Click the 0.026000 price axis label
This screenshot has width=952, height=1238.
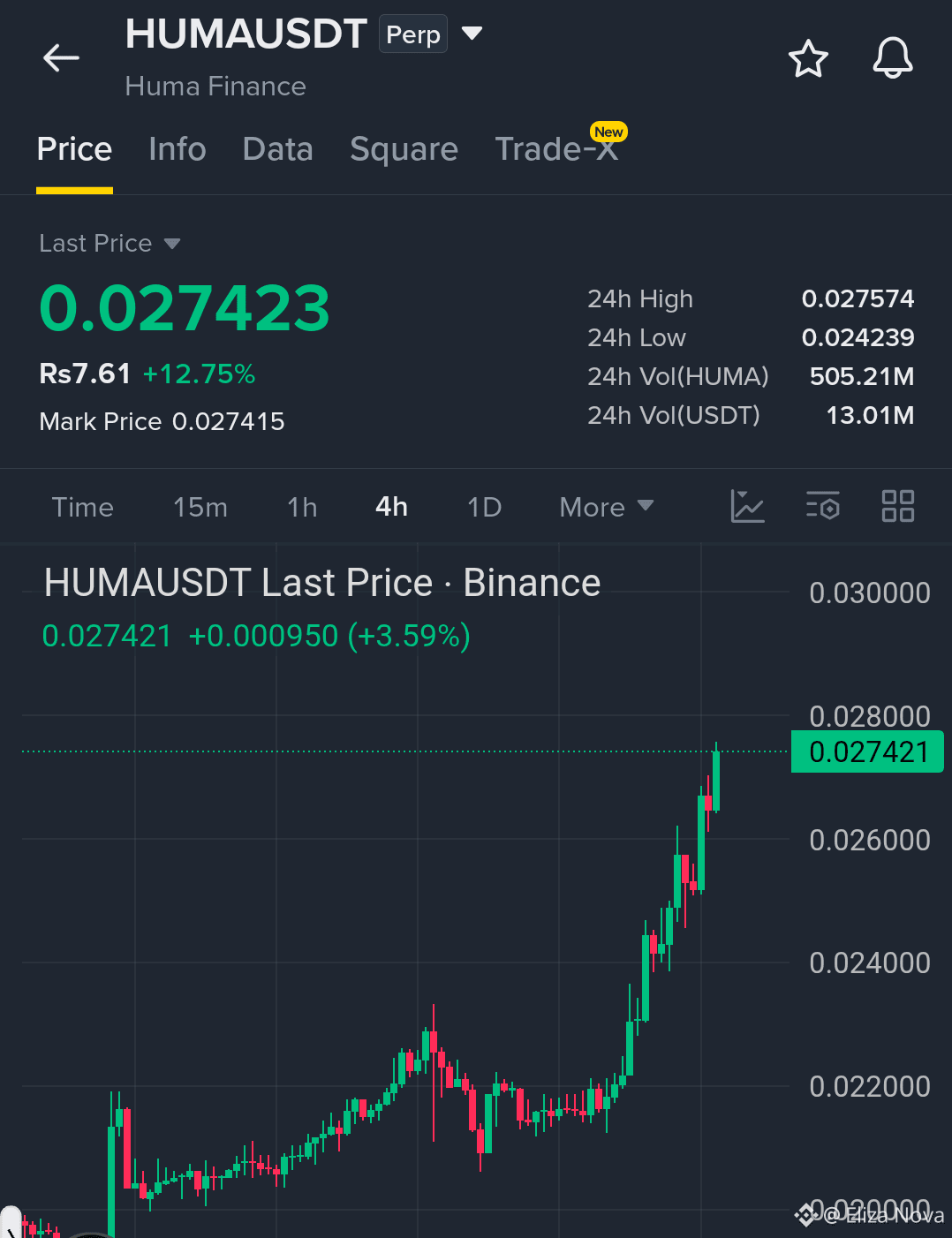(x=870, y=840)
